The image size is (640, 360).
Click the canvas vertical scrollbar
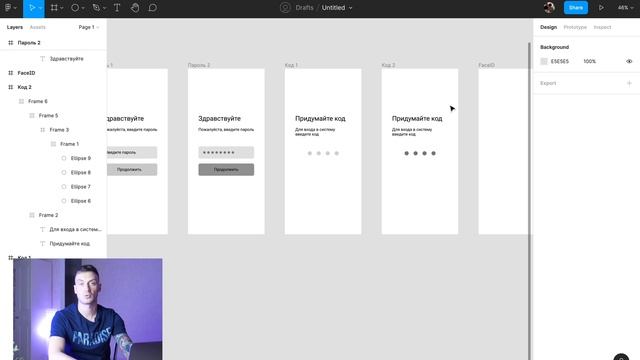tap(529, 200)
